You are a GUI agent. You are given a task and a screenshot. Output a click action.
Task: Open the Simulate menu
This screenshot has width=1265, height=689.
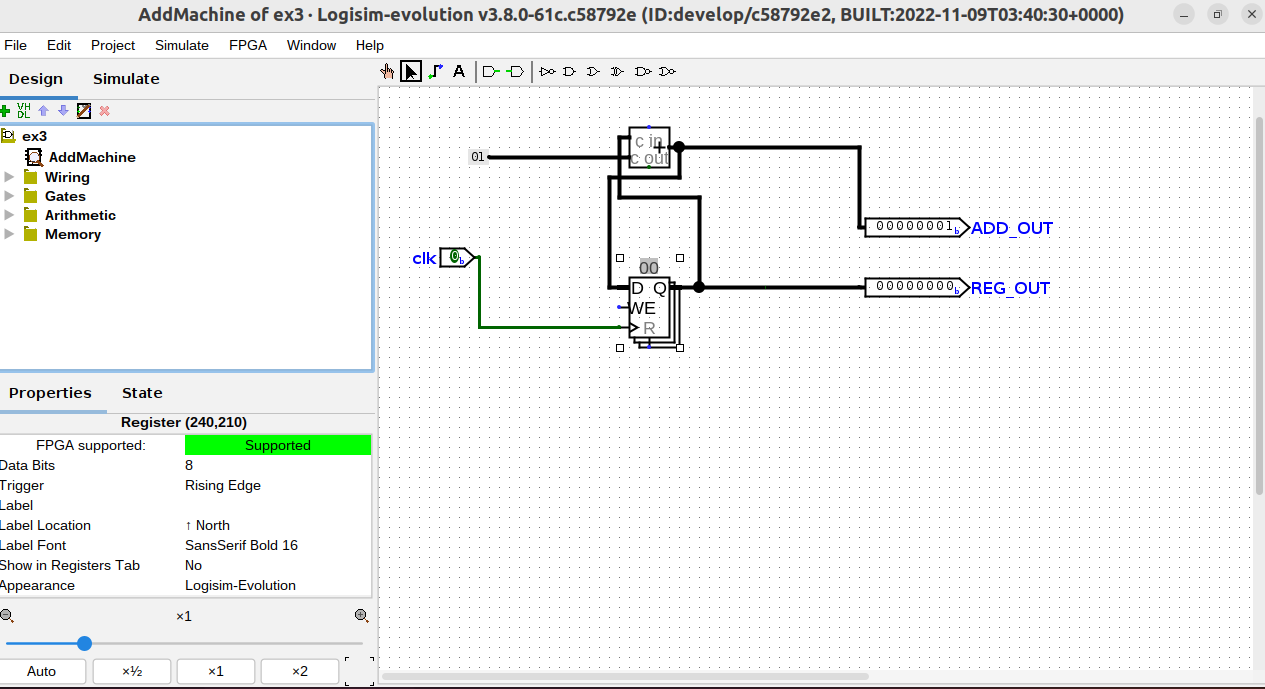pyautogui.click(x=182, y=45)
